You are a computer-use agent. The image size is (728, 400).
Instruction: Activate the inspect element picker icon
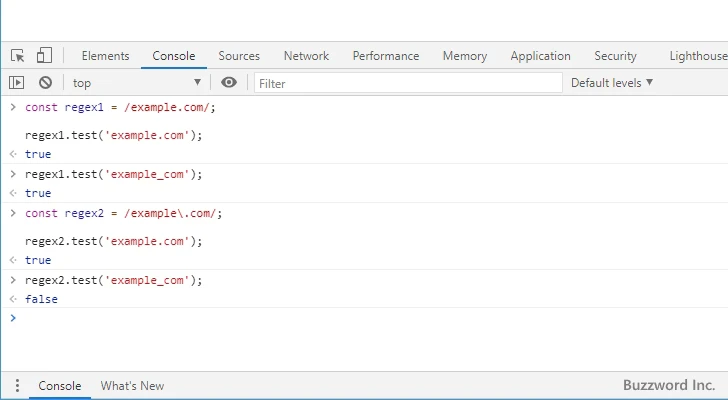18,56
